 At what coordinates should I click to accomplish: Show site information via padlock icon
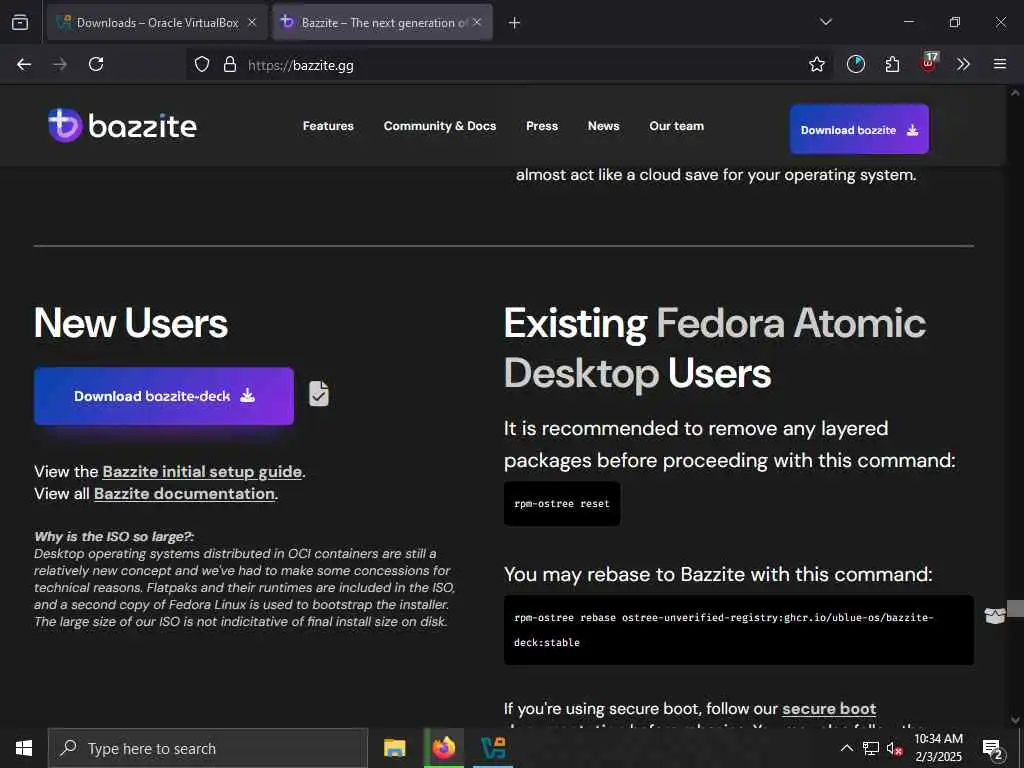coord(229,64)
